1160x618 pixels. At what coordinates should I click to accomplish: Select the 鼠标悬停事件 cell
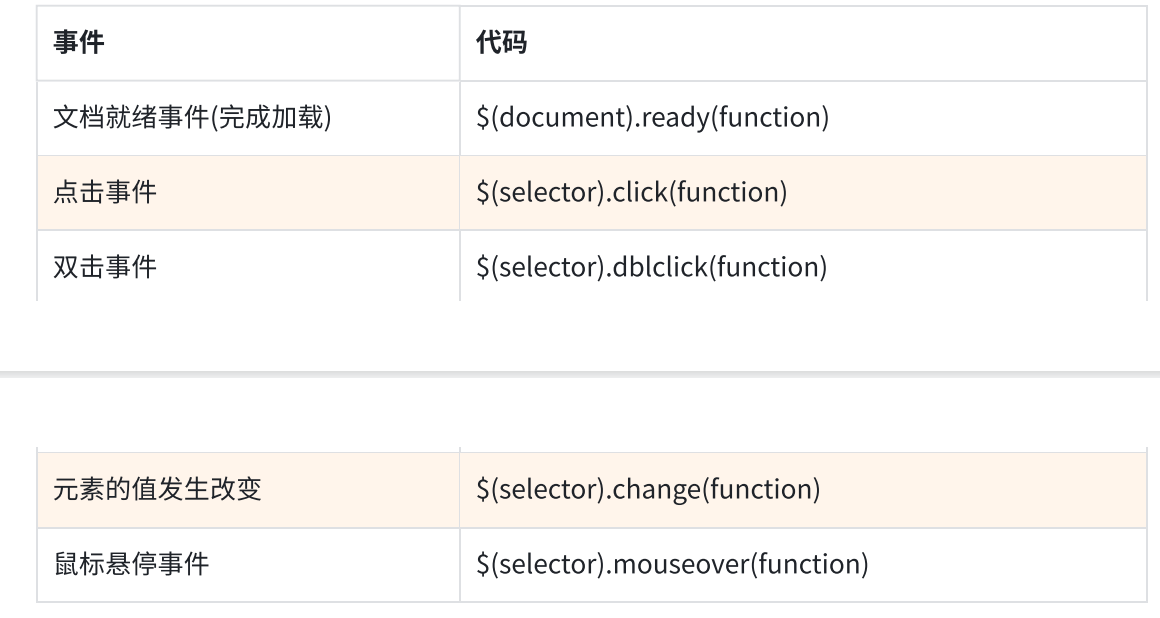click(x=130, y=564)
